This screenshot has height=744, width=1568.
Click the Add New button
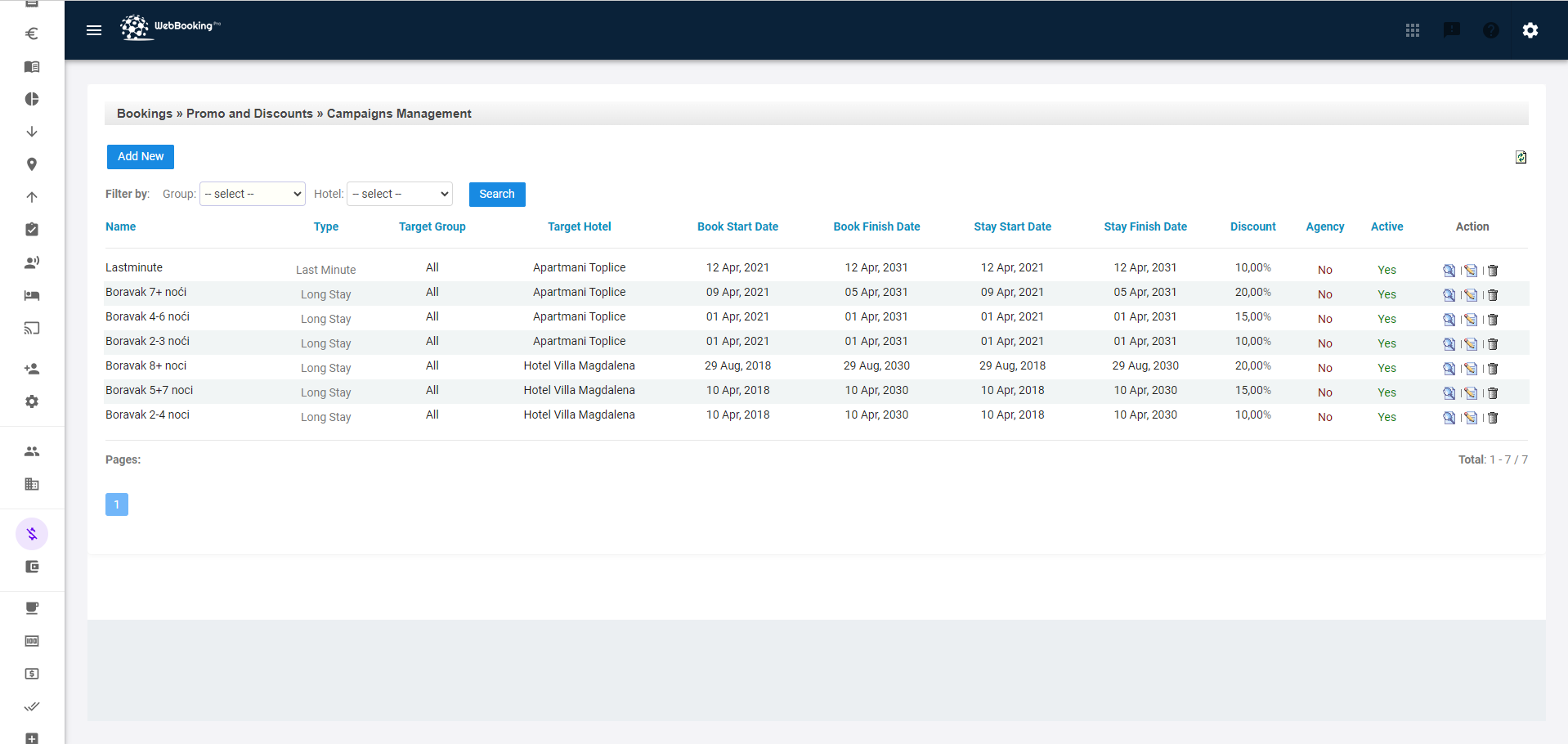coord(141,156)
